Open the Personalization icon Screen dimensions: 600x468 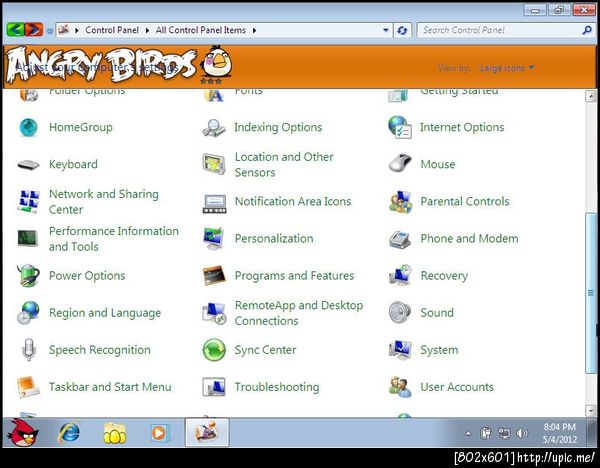[x=214, y=238]
